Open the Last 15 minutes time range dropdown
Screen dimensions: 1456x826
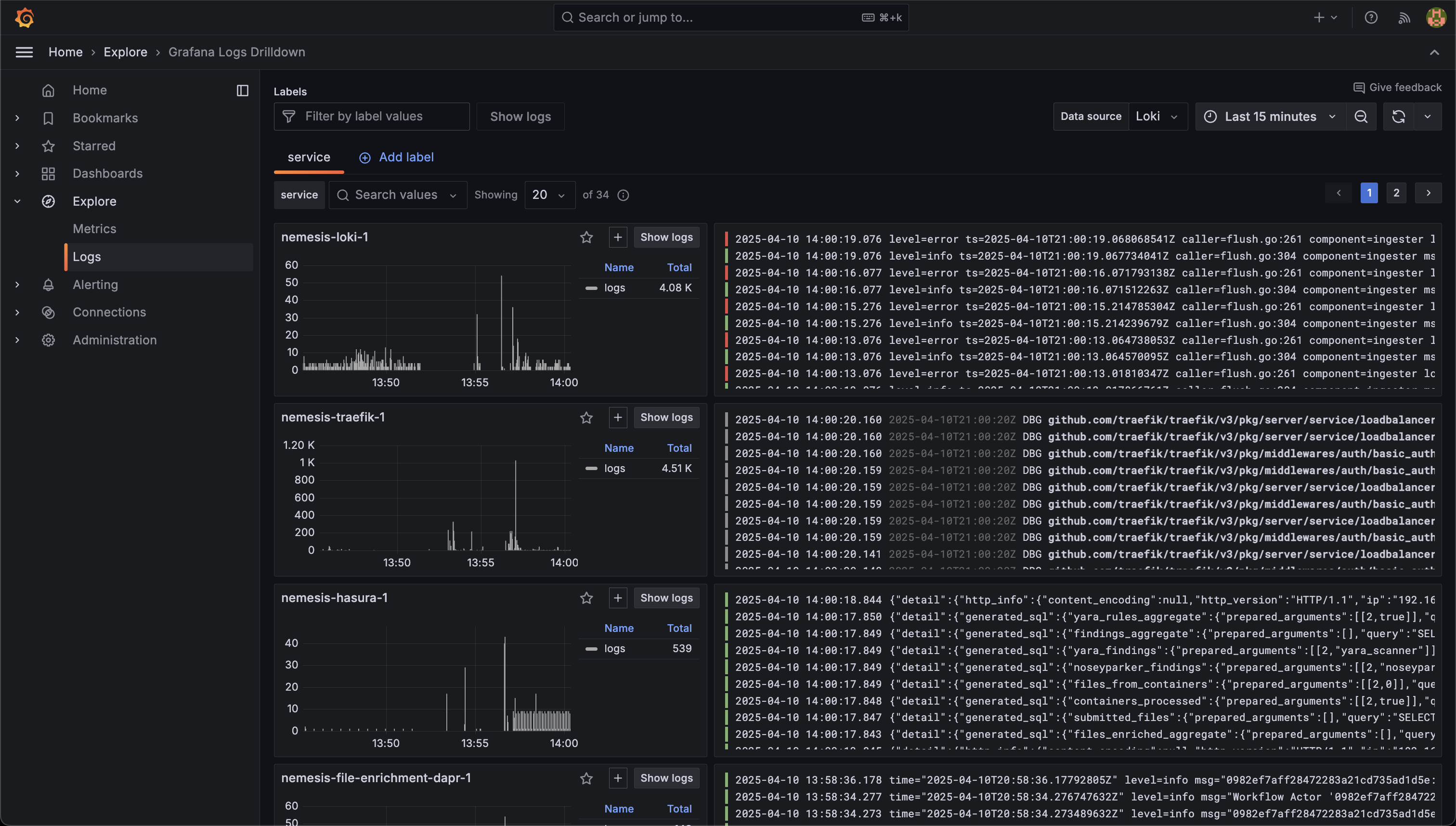pos(1270,116)
